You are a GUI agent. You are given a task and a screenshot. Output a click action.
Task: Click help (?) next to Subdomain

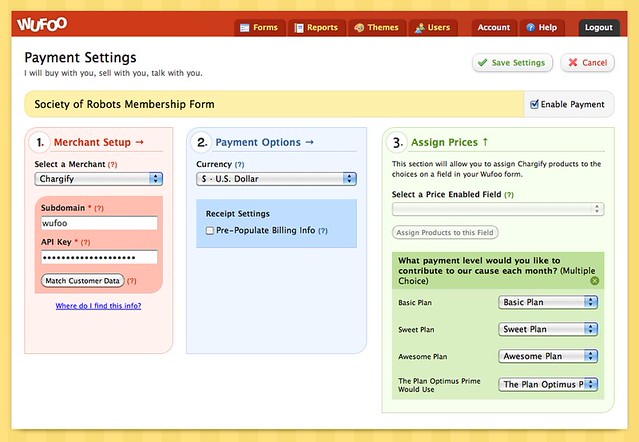click(99, 208)
